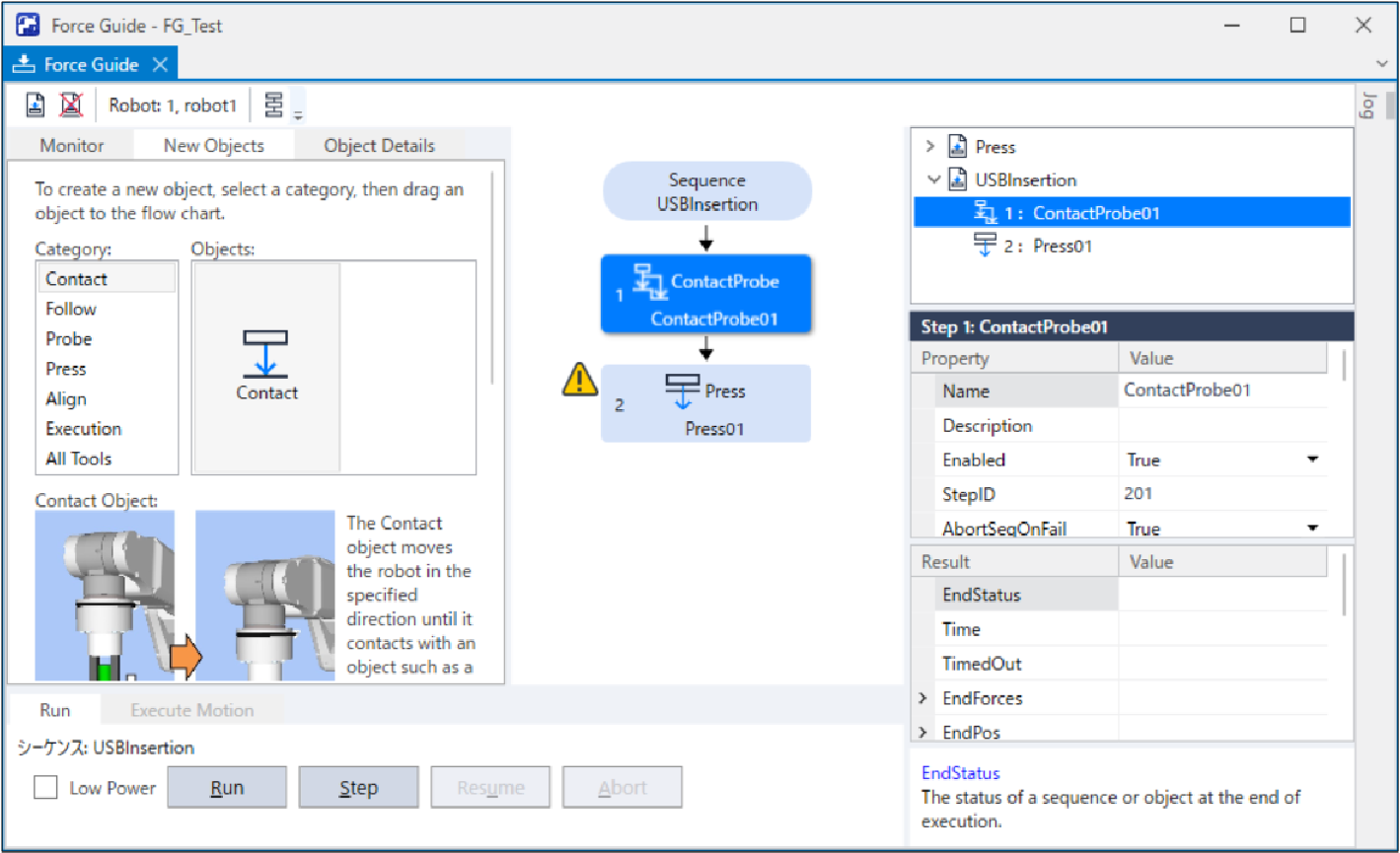Select the Press01 step block in flow chart
1400x853 pixels.
[x=705, y=404]
